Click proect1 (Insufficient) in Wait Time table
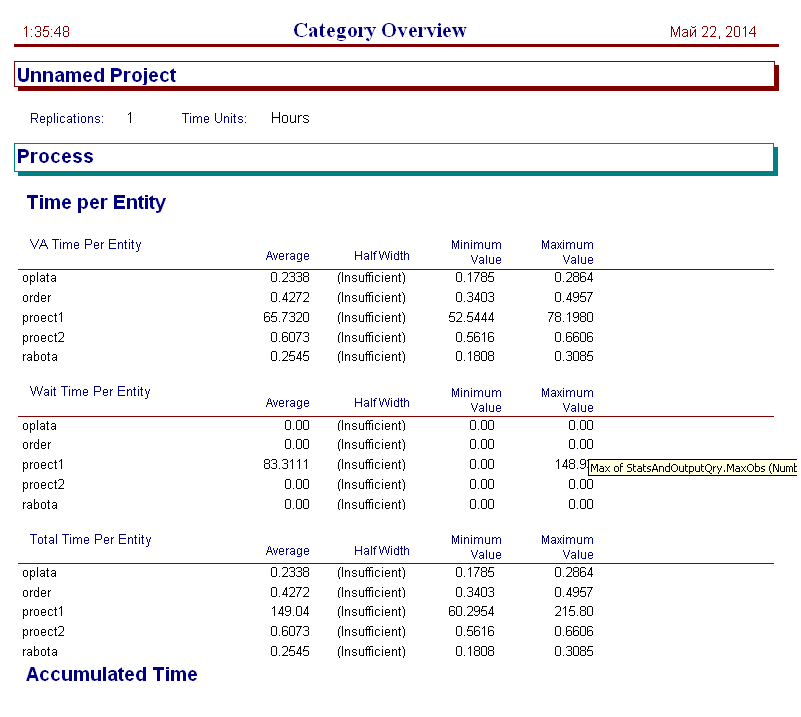801x717 pixels. [x=371, y=465]
